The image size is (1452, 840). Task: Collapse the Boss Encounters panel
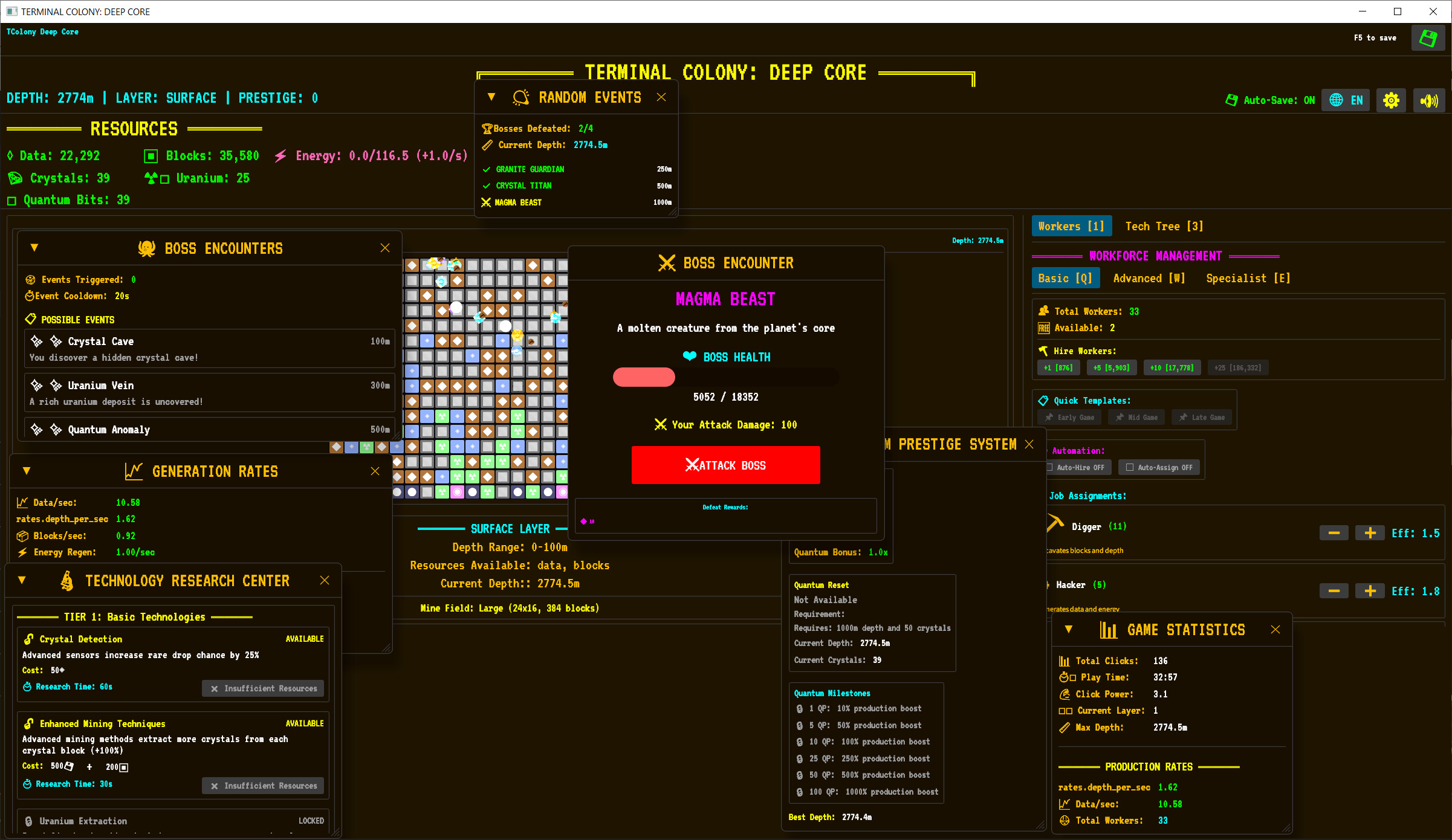click(34, 248)
